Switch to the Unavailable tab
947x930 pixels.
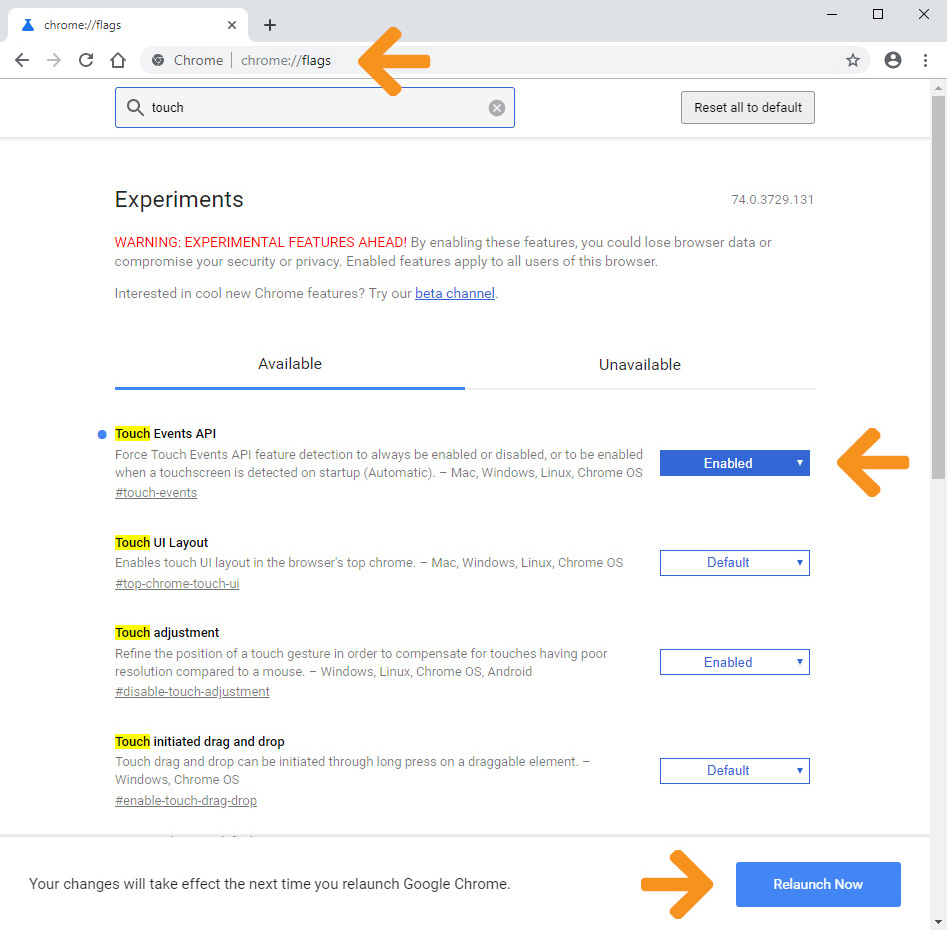(639, 365)
